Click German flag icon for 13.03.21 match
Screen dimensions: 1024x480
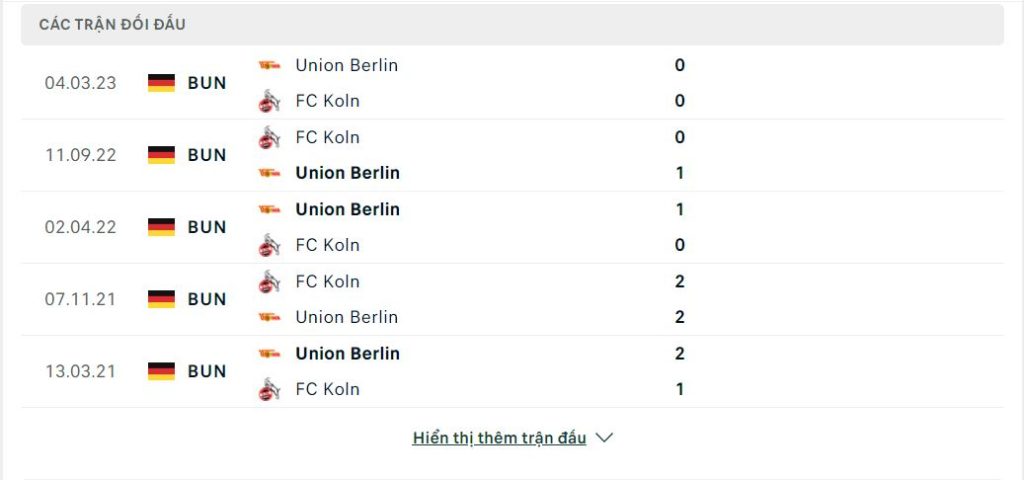161,371
